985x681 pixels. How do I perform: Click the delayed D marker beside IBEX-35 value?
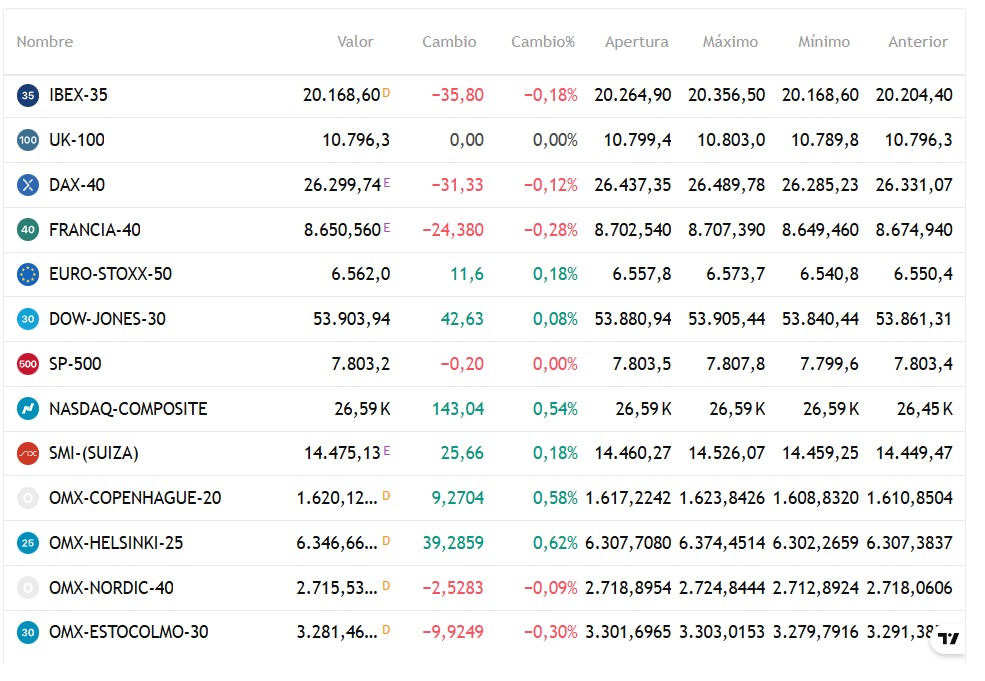pyautogui.click(x=386, y=93)
